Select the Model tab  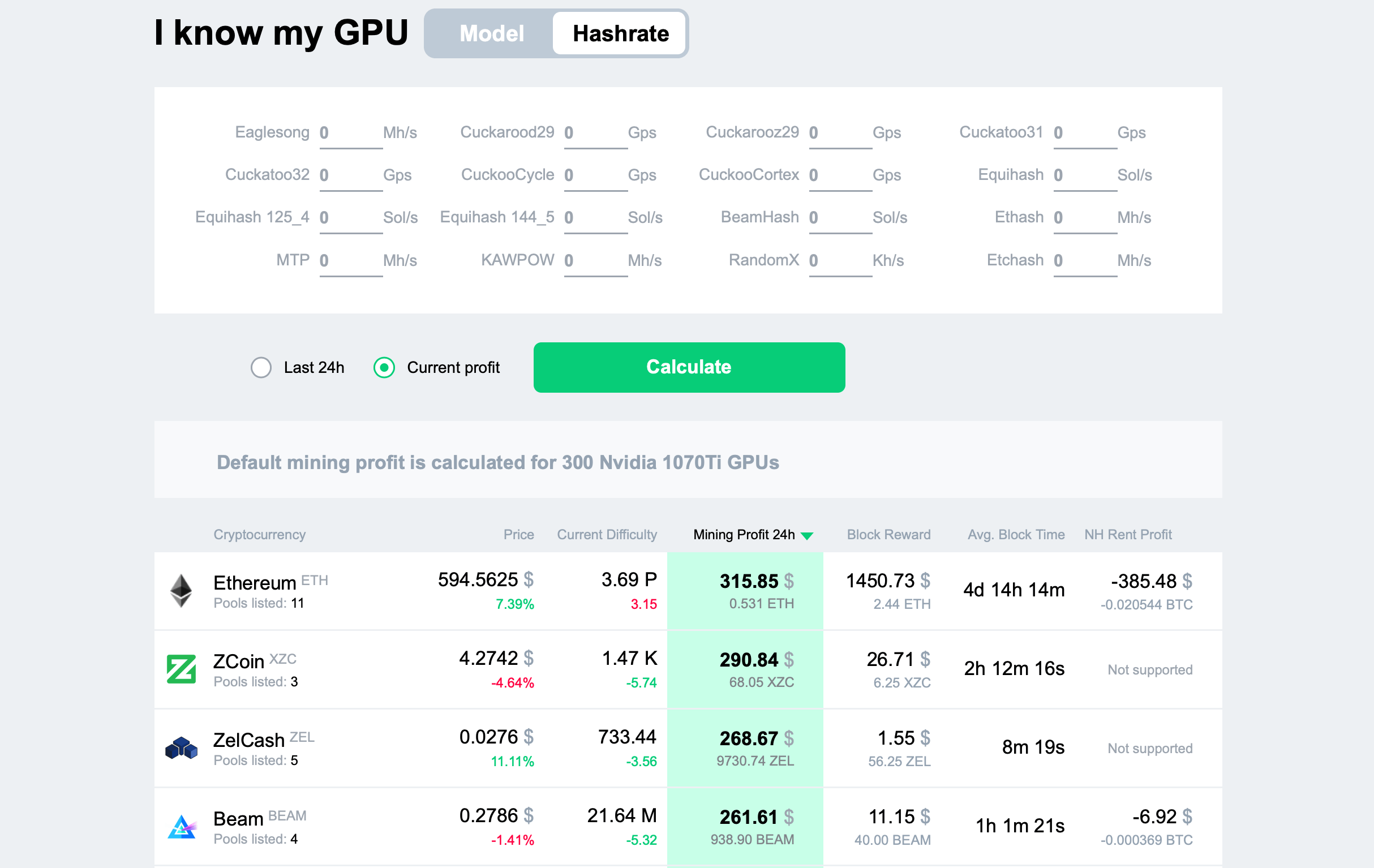[x=490, y=33]
